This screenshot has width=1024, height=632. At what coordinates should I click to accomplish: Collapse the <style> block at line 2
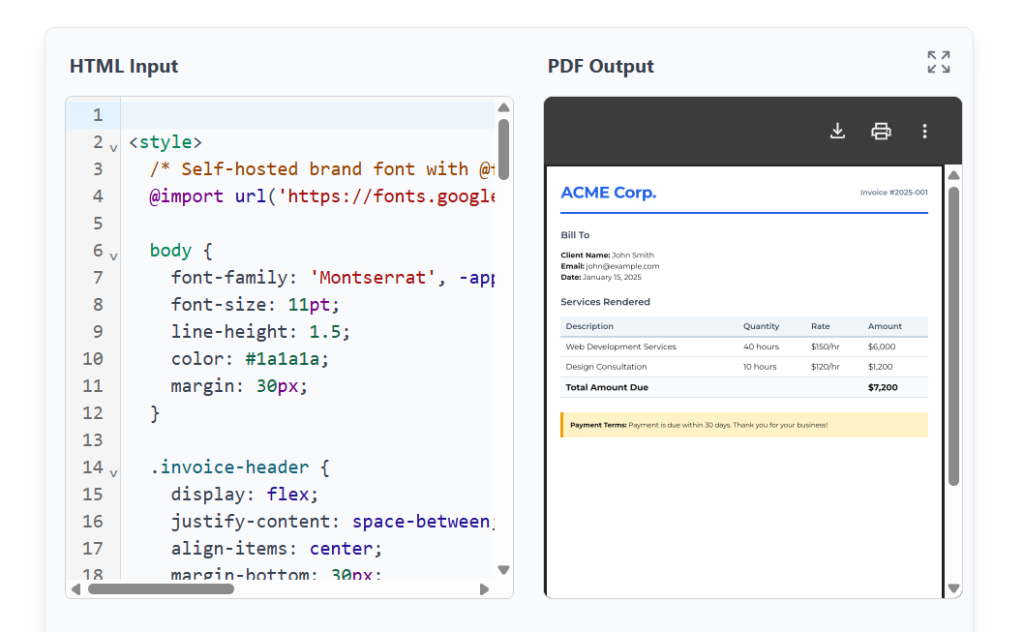tap(113, 147)
